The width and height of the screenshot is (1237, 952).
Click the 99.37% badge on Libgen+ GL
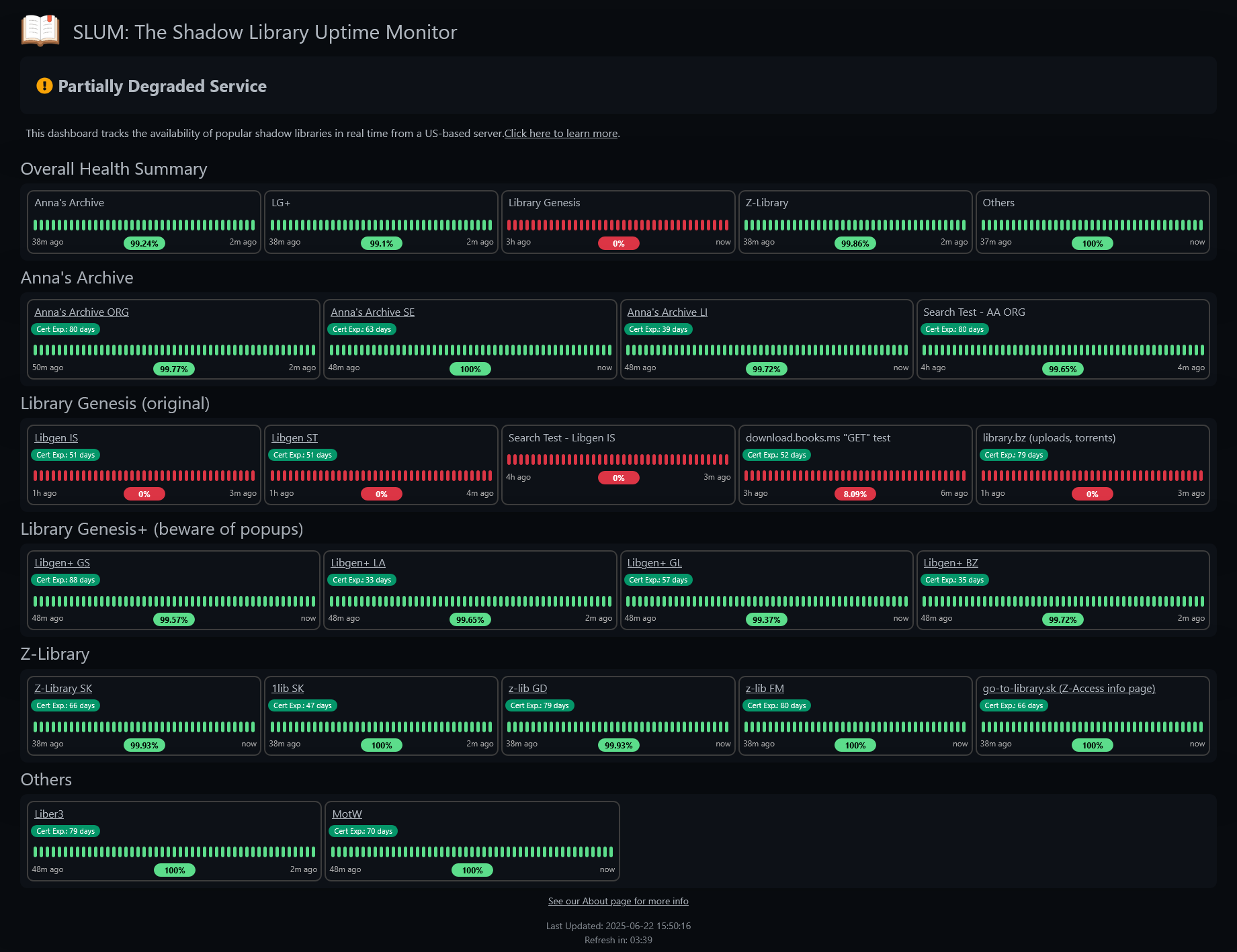tap(767, 619)
